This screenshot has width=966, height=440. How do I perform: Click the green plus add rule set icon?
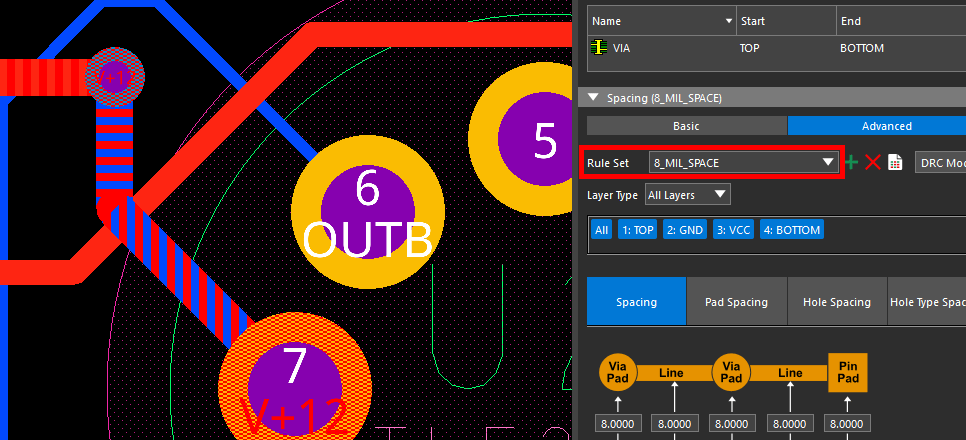point(851,163)
